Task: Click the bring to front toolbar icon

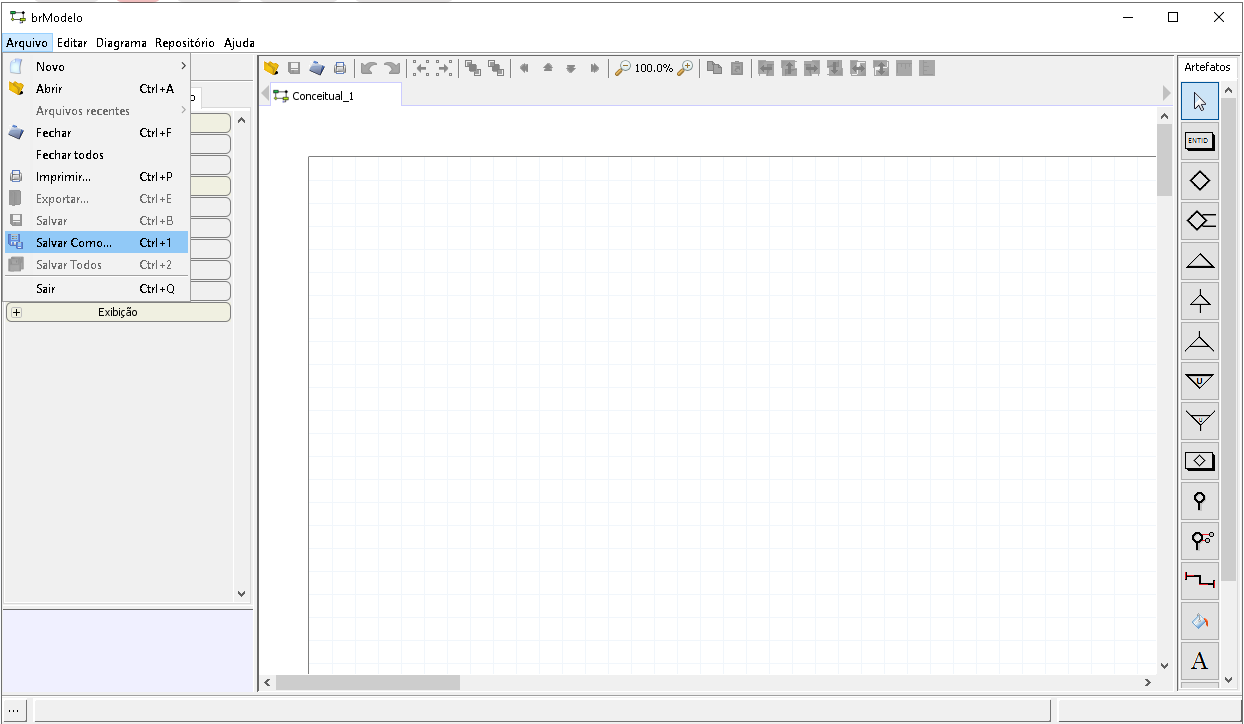Action: click(x=473, y=68)
